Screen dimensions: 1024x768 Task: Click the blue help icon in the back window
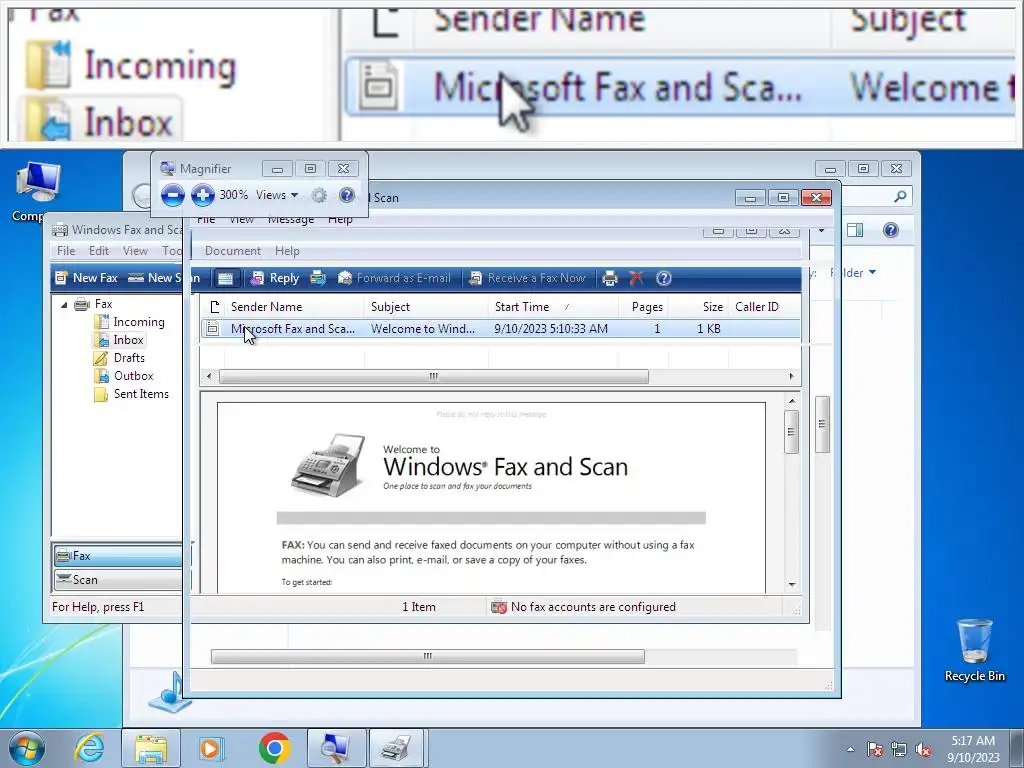[x=890, y=230]
